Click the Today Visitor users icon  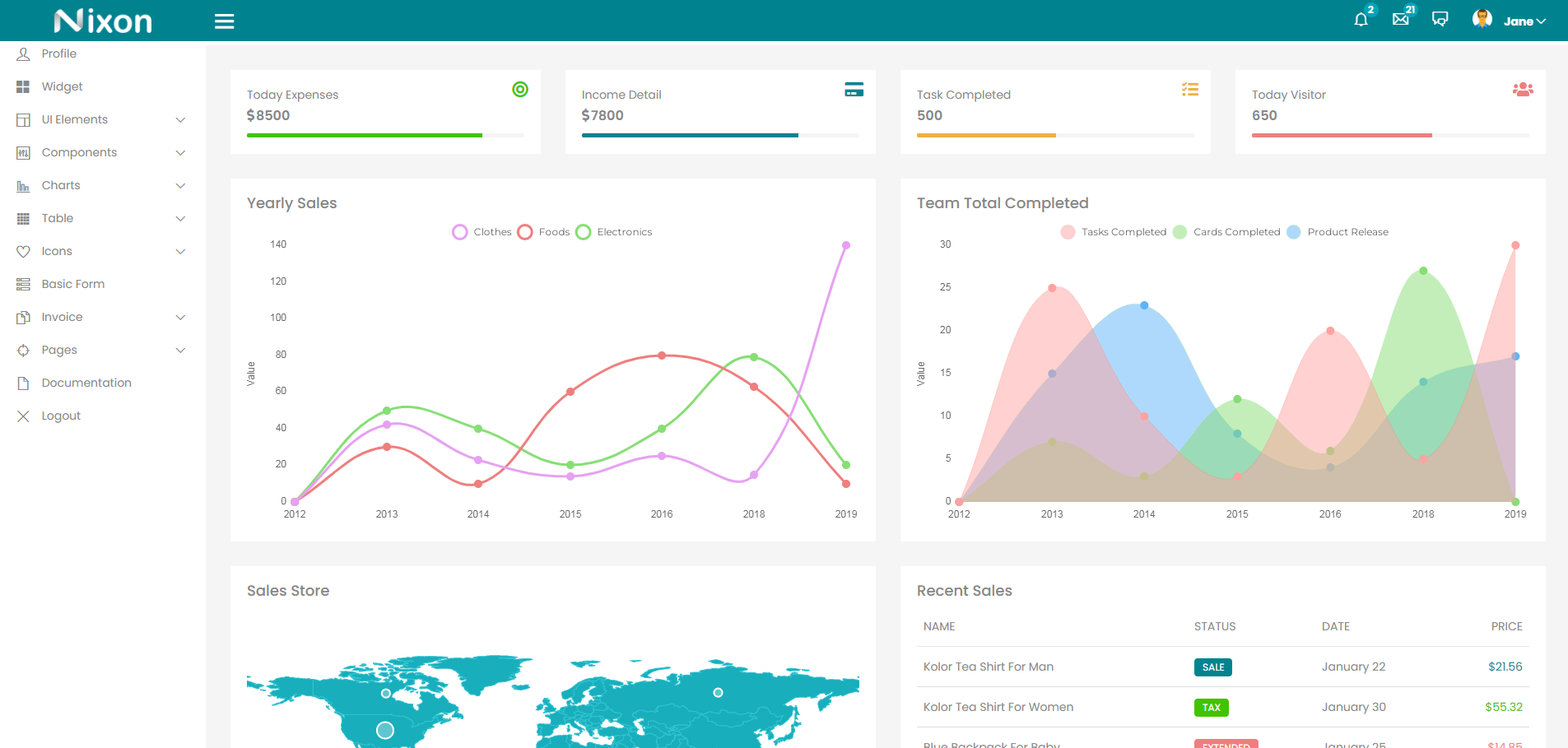tap(1522, 90)
